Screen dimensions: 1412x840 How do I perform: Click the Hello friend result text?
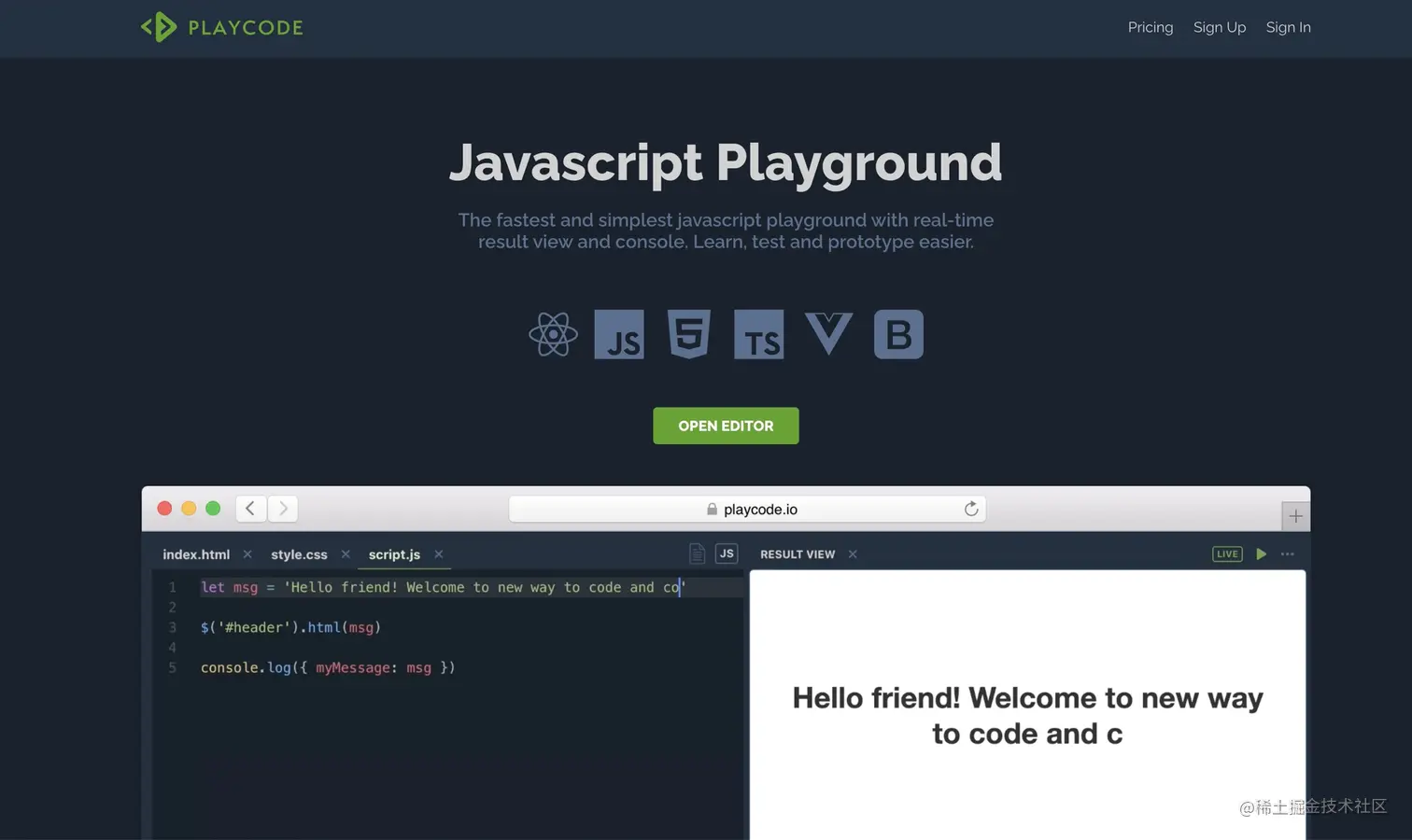[x=1027, y=716]
